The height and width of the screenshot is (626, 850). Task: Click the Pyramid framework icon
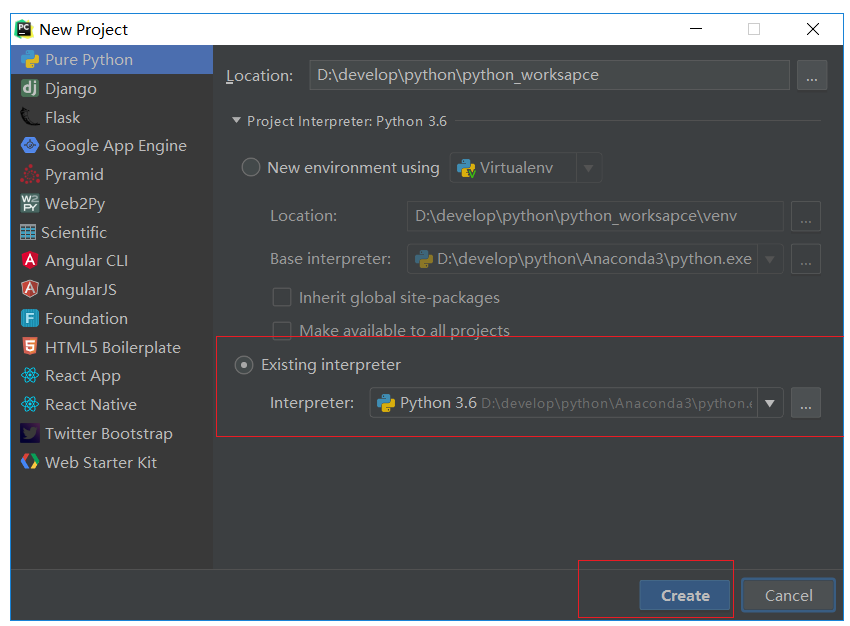tap(30, 175)
